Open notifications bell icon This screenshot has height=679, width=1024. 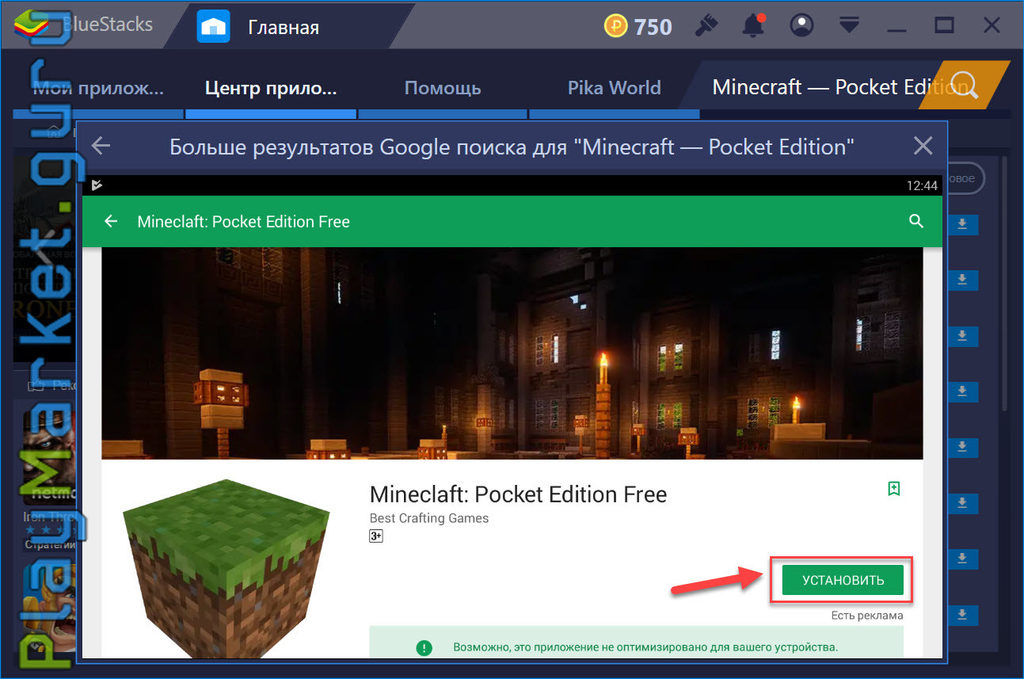click(x=754, y=25)
